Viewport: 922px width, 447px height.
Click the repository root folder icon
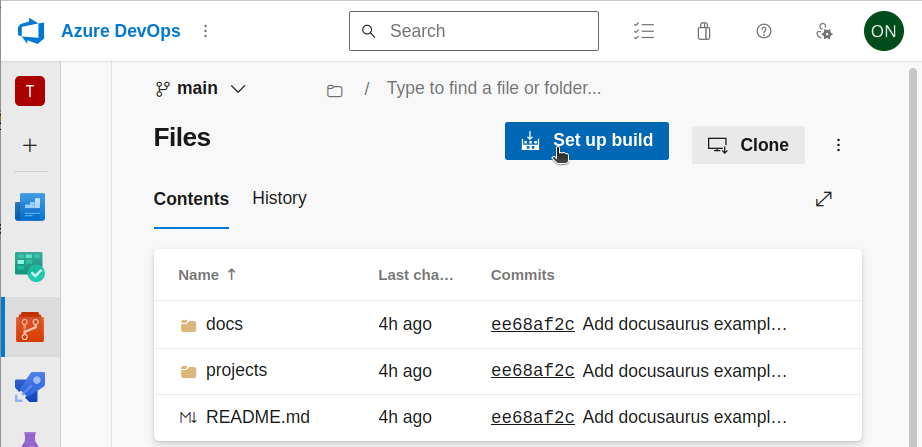pyautogui.click(x=335, y=90)
